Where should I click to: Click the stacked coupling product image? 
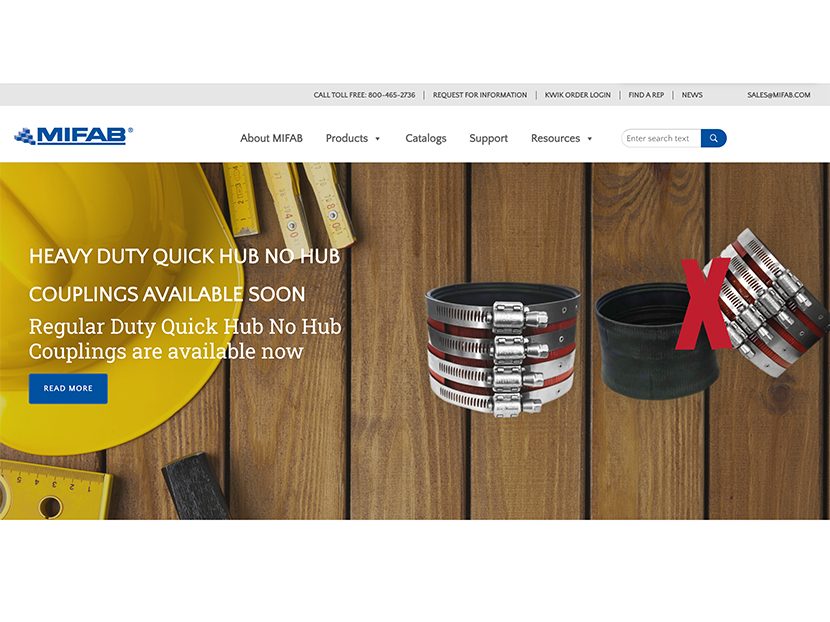coord(502,349)
